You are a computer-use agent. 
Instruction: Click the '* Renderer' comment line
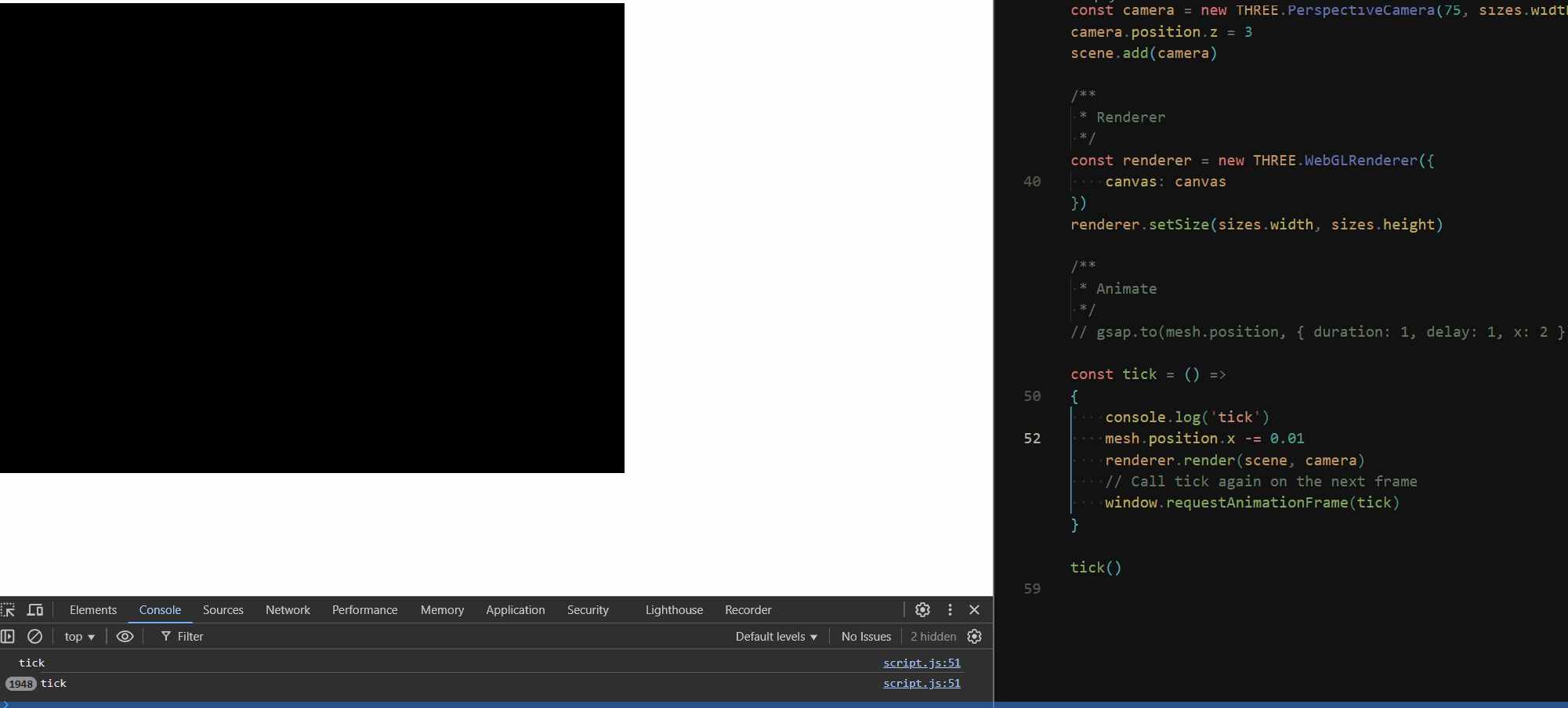coord(1122,117)
